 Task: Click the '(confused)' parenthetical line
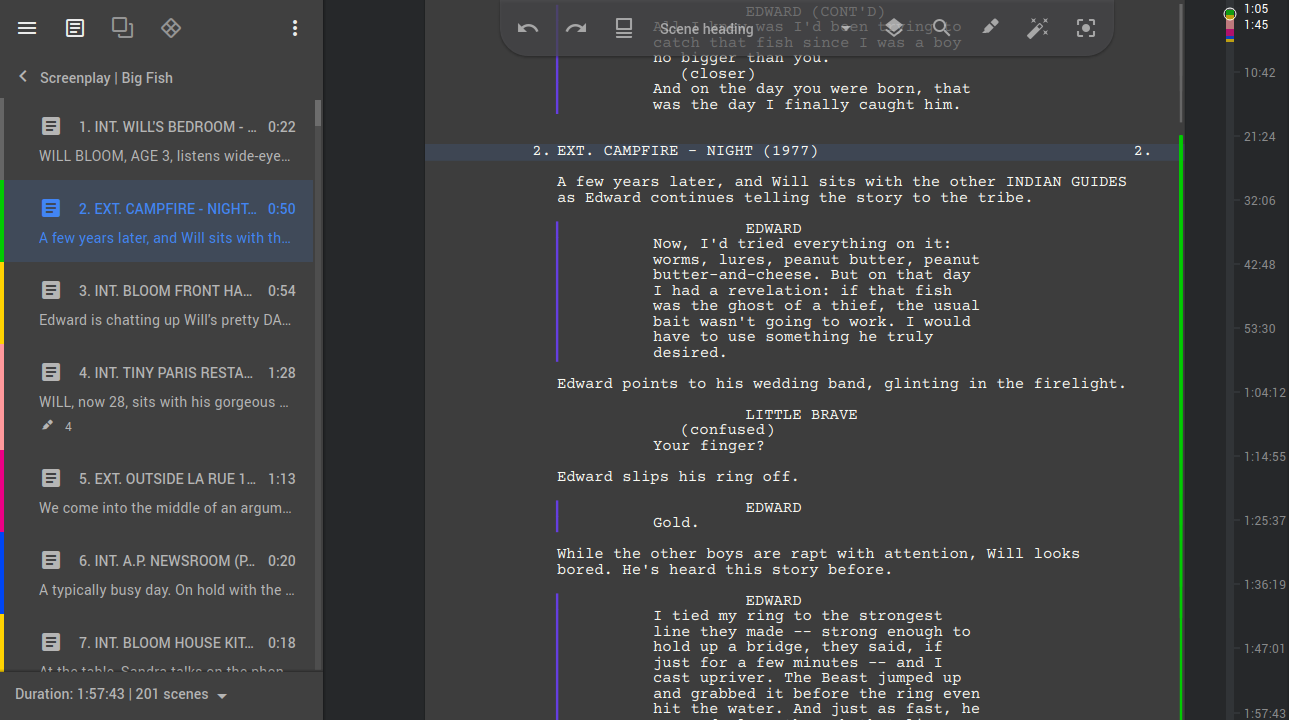[x=727, y=430]
